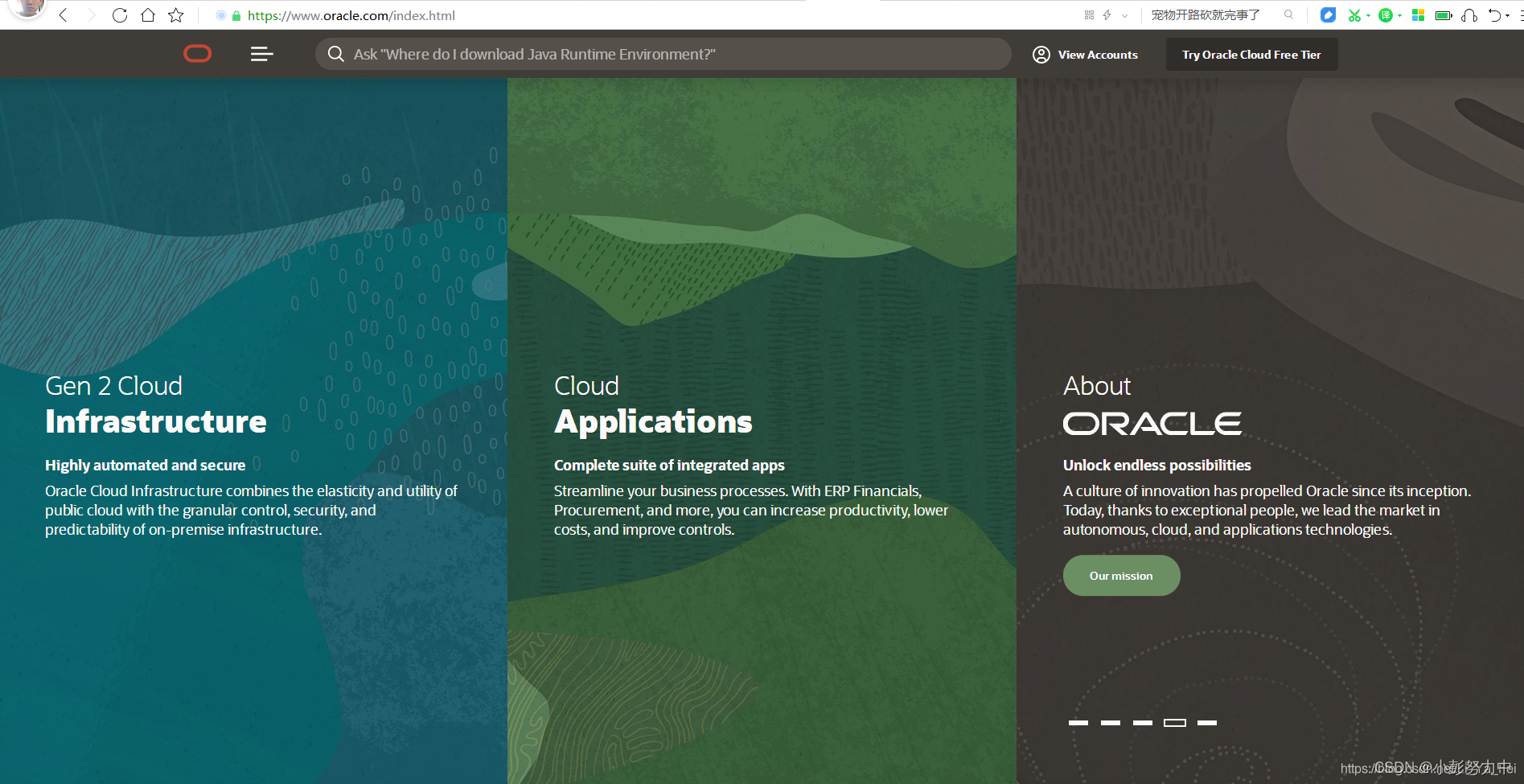The image size is (1524, 784).
Task: Open the blue note extension icon
Action: point(1328,14)
